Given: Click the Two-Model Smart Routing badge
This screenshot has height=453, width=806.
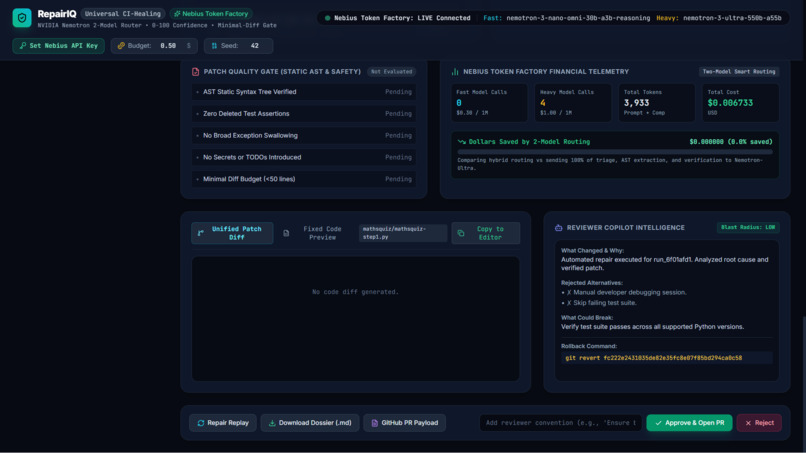Looking at the screenshot, I should [739, 71].
